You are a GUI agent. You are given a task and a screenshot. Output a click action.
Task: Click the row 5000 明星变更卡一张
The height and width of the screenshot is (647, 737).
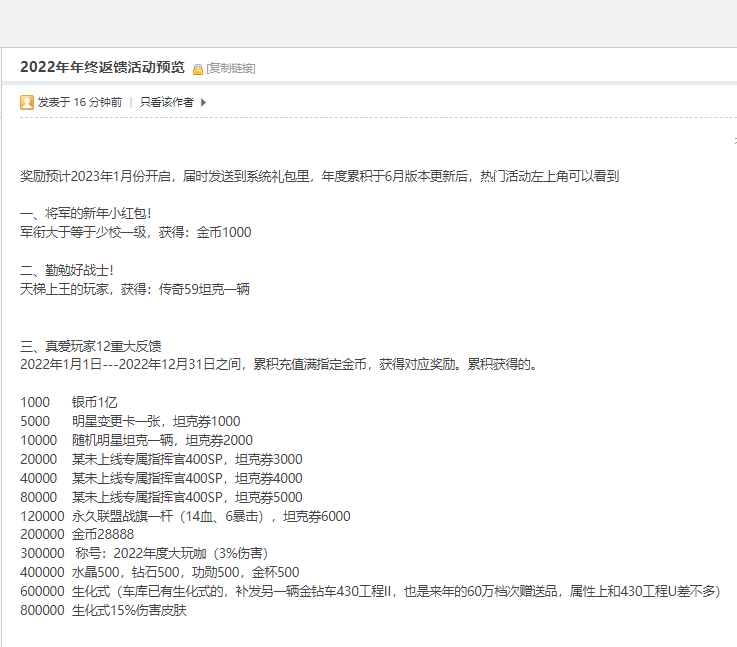click(130, 421)
